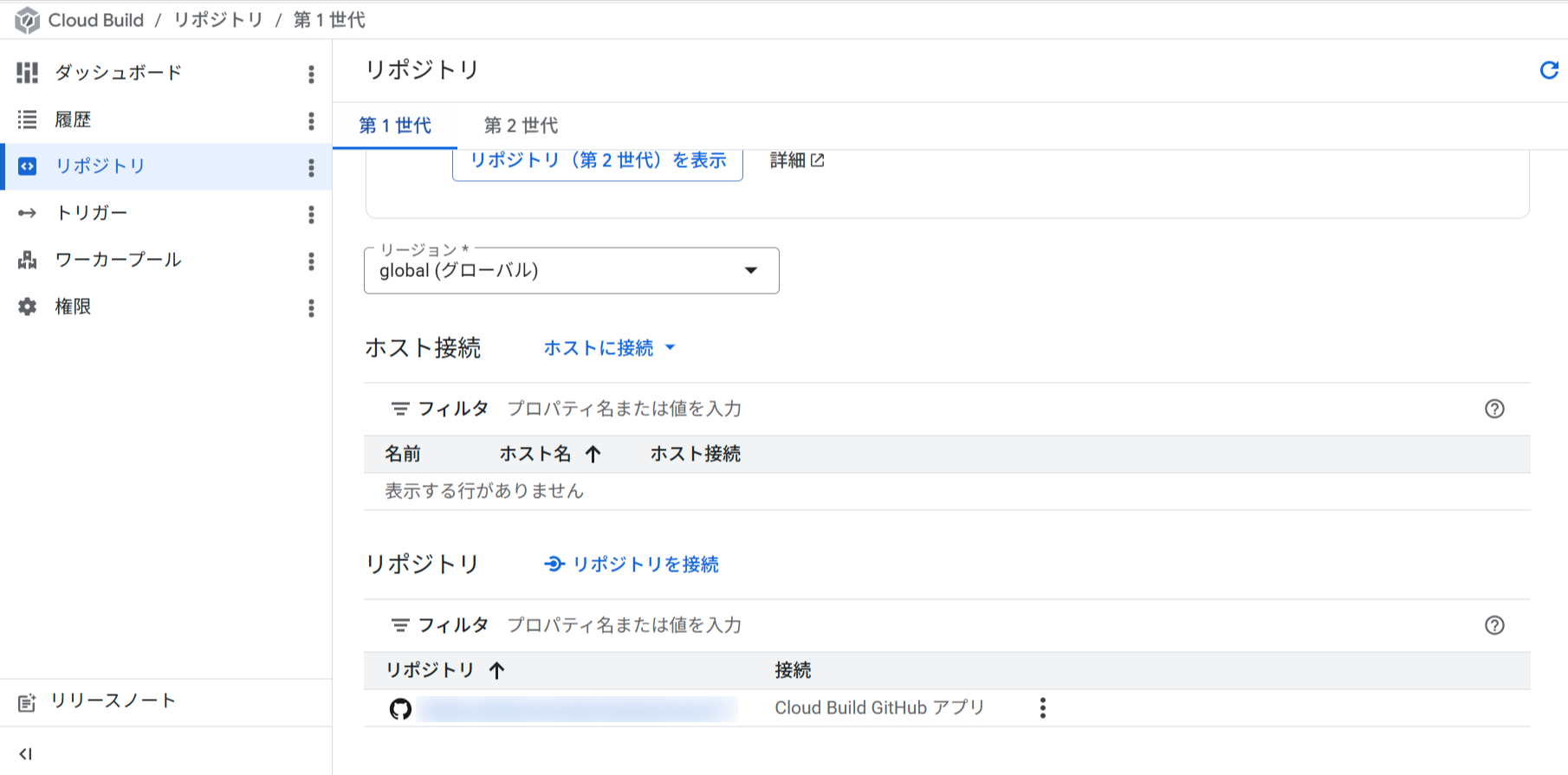Open the three-dot menu for 権限
The height and width of the screenshot is (775, 1568).
coord(311,307)
